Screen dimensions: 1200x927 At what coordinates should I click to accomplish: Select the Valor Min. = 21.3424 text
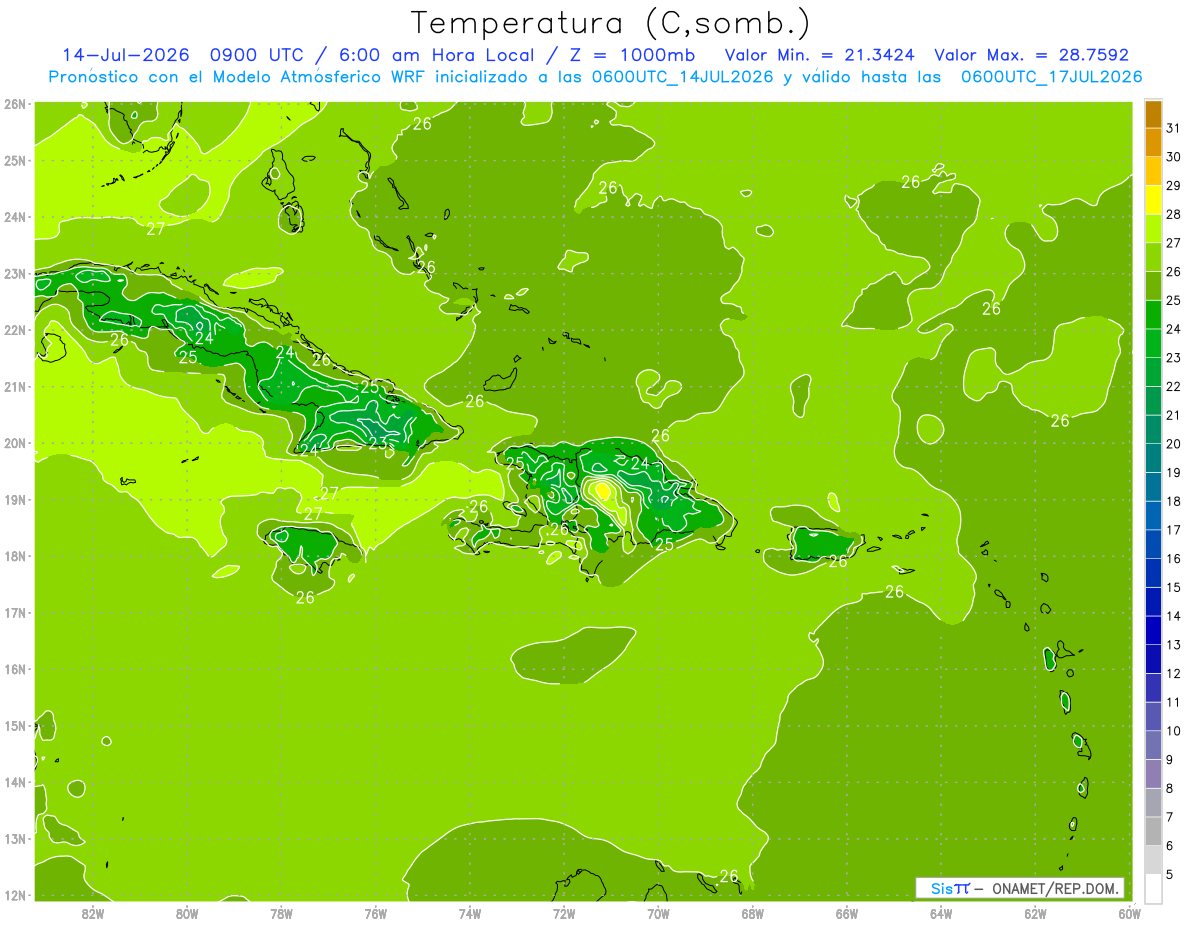coord(821,55)
